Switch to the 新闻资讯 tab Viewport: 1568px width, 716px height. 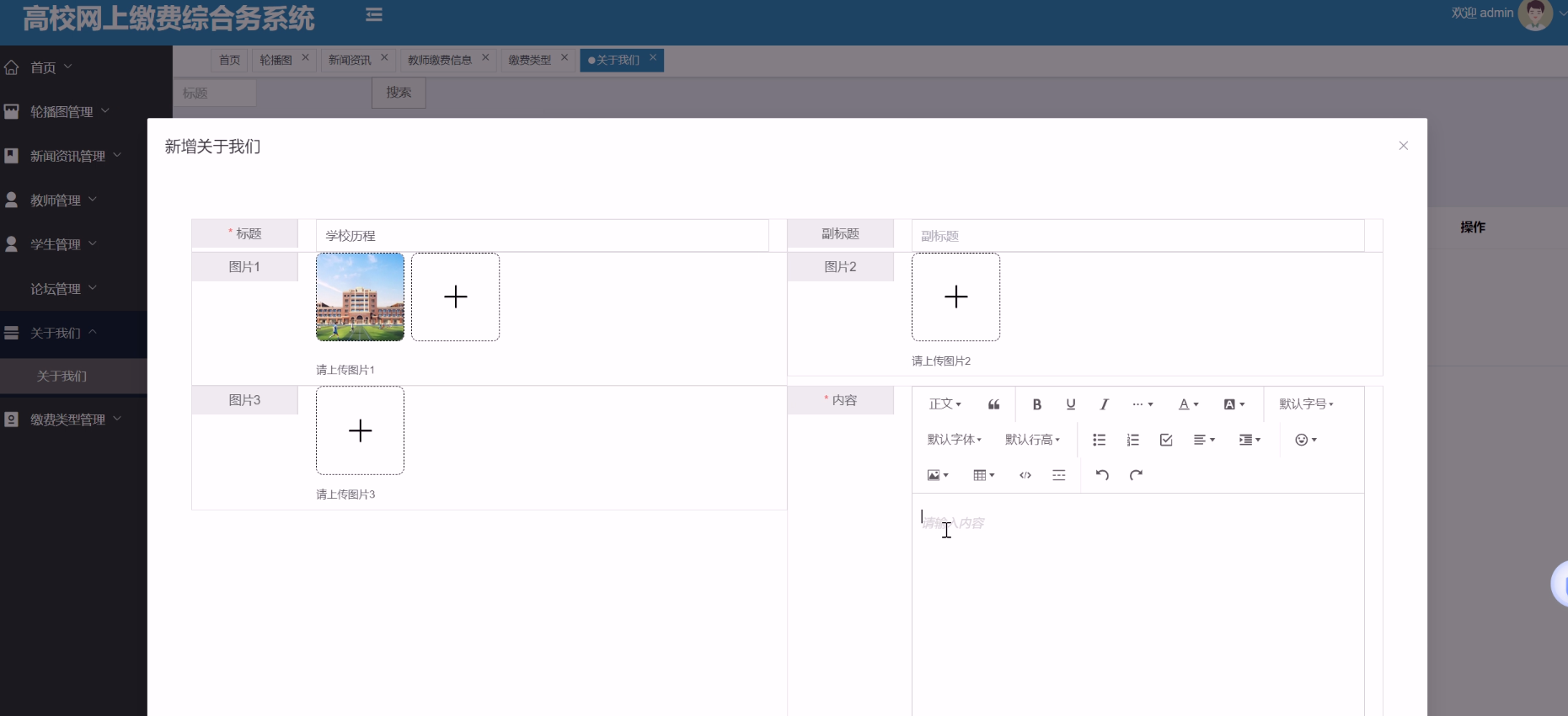[350, 60]
